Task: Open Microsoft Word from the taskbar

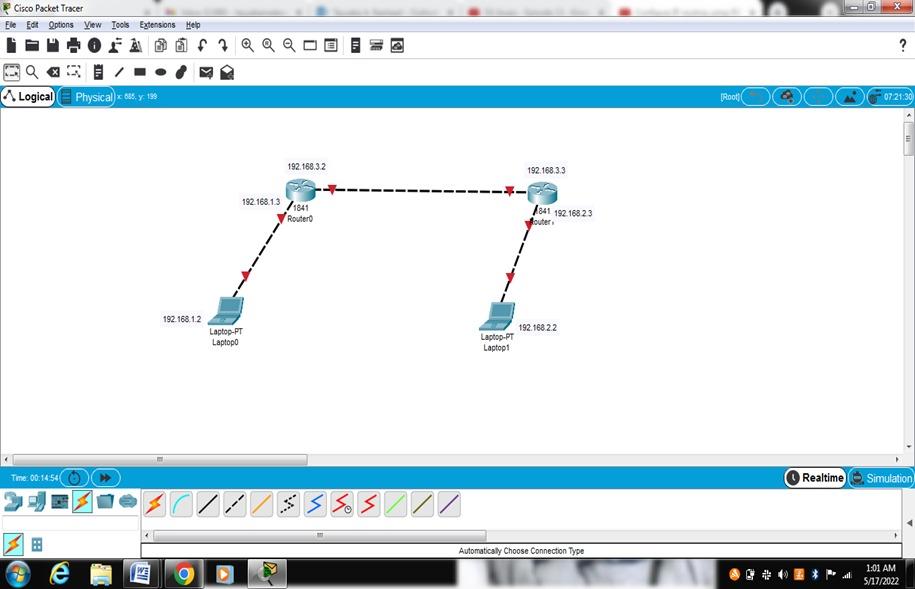Action: [x=141, y=574]
